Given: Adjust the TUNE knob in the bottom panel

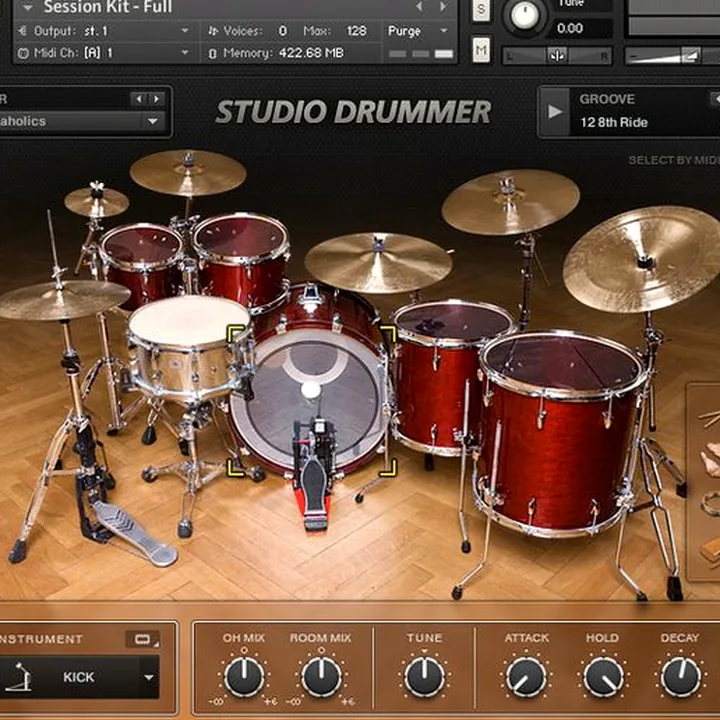Looking at the screenshot, I should [x=424, y=677].
